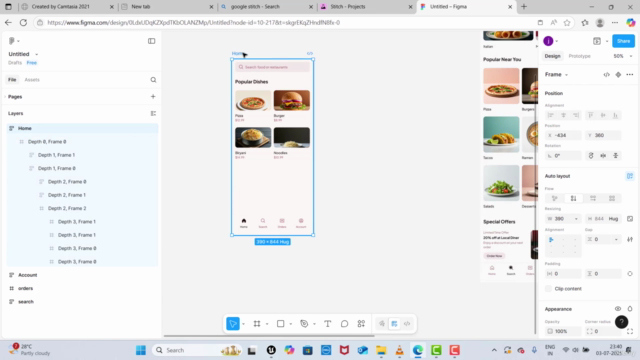Switch to Dev Mode code icon in toolbar
The image size is (640, 360).
pos(407,324)
